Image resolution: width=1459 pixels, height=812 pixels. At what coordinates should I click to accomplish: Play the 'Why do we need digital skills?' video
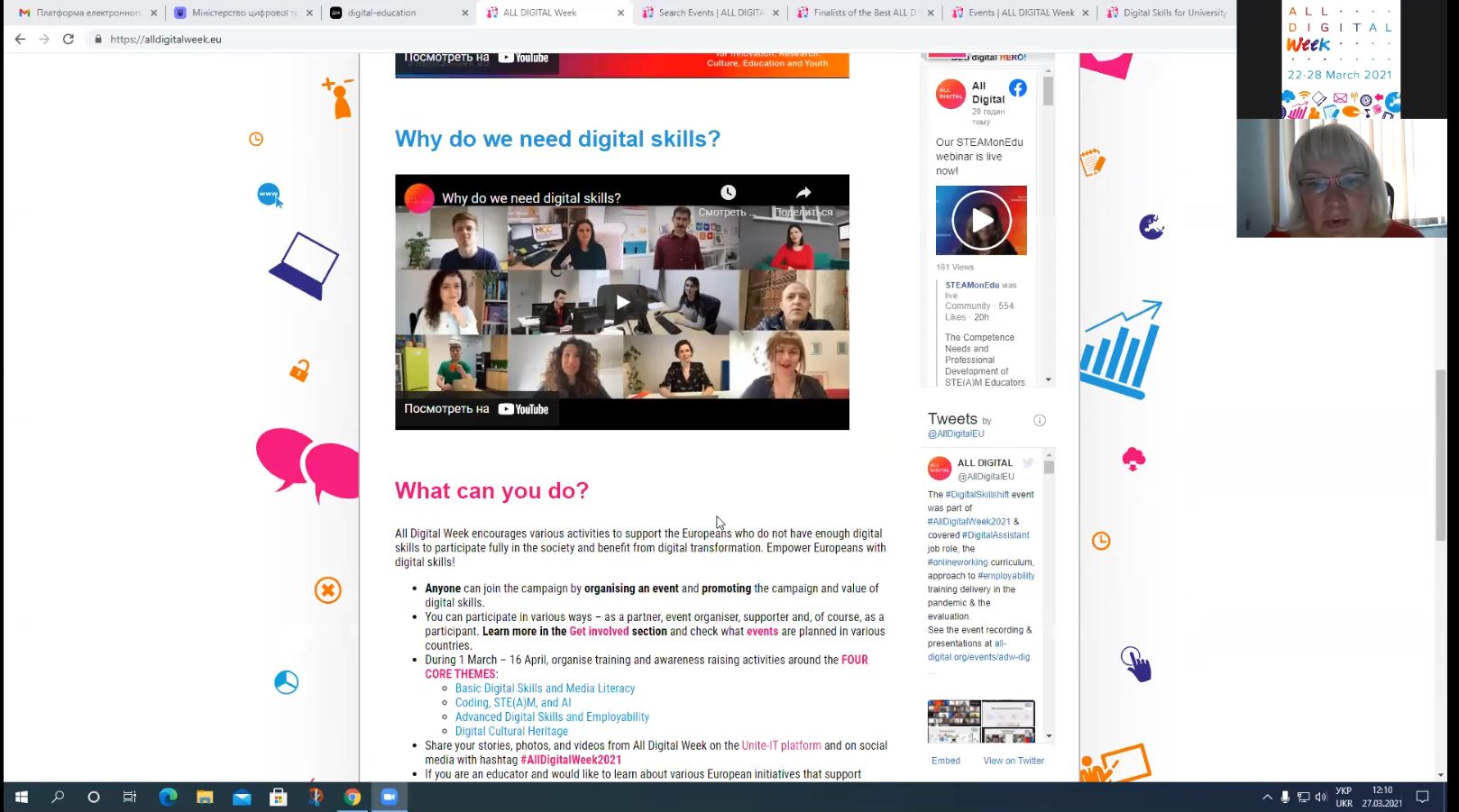622,303
